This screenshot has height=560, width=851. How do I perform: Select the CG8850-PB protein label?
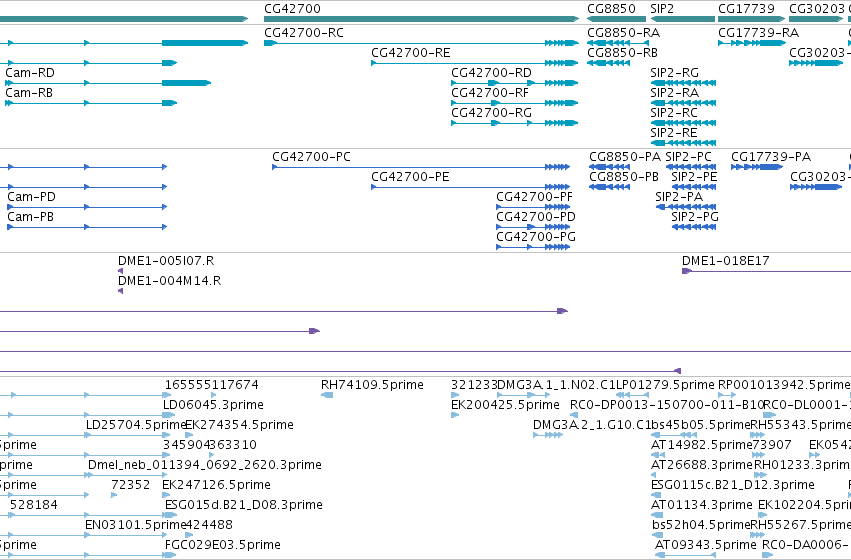[x=624, y=177]
